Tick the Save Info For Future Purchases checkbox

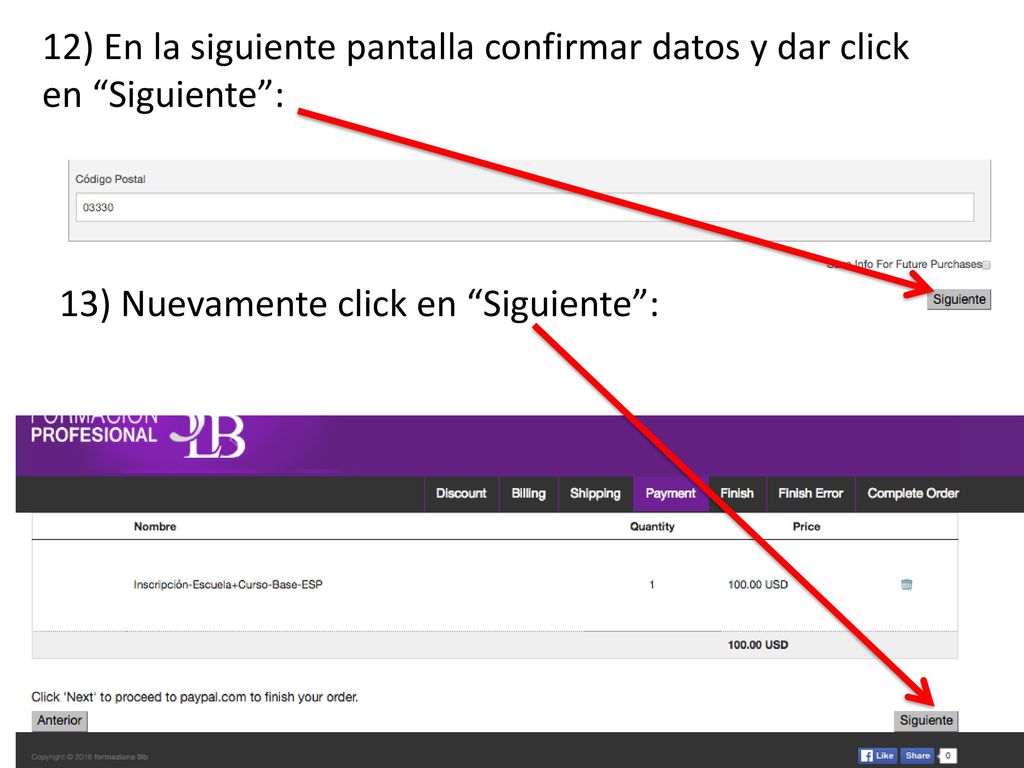[986, 264]
